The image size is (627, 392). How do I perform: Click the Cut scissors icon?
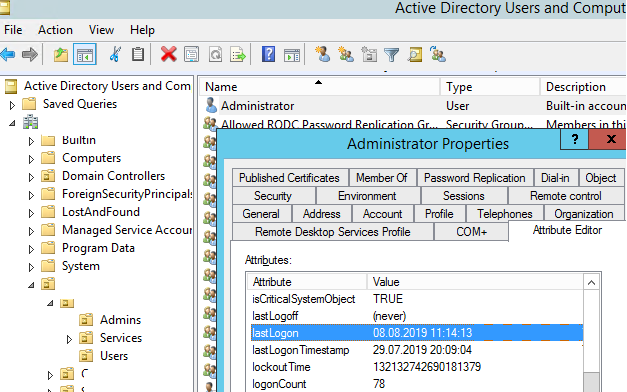(115, 54)
